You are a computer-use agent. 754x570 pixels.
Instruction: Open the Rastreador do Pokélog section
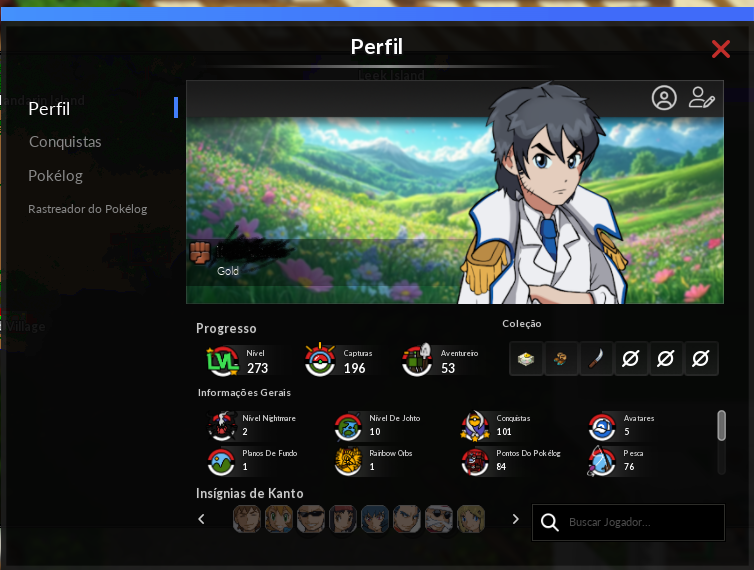click(x=88, y=209)
